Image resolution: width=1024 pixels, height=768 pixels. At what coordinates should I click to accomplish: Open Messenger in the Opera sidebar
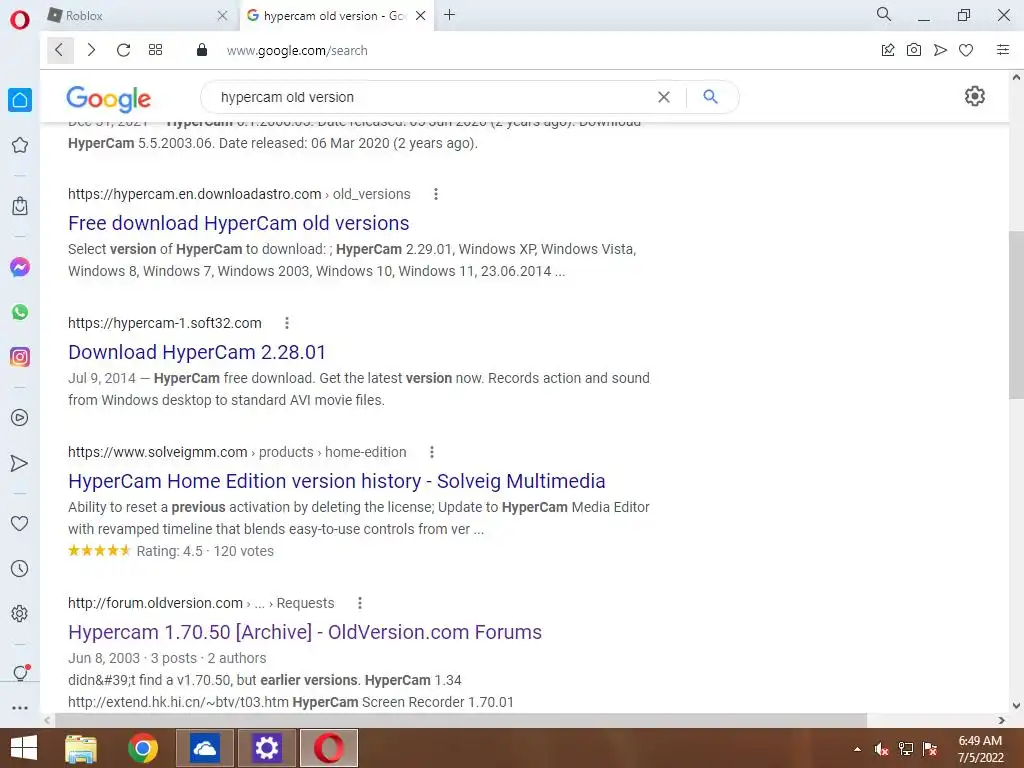click(x=20, y=267)
